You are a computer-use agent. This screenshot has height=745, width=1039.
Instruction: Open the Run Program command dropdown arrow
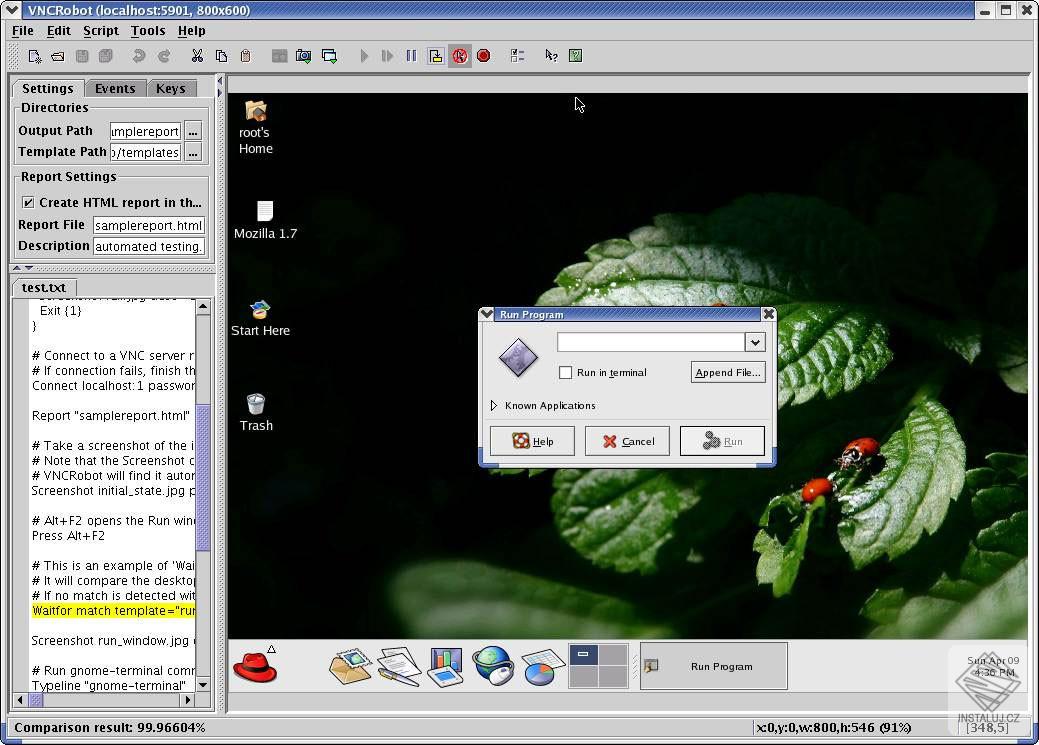point(755,342)
